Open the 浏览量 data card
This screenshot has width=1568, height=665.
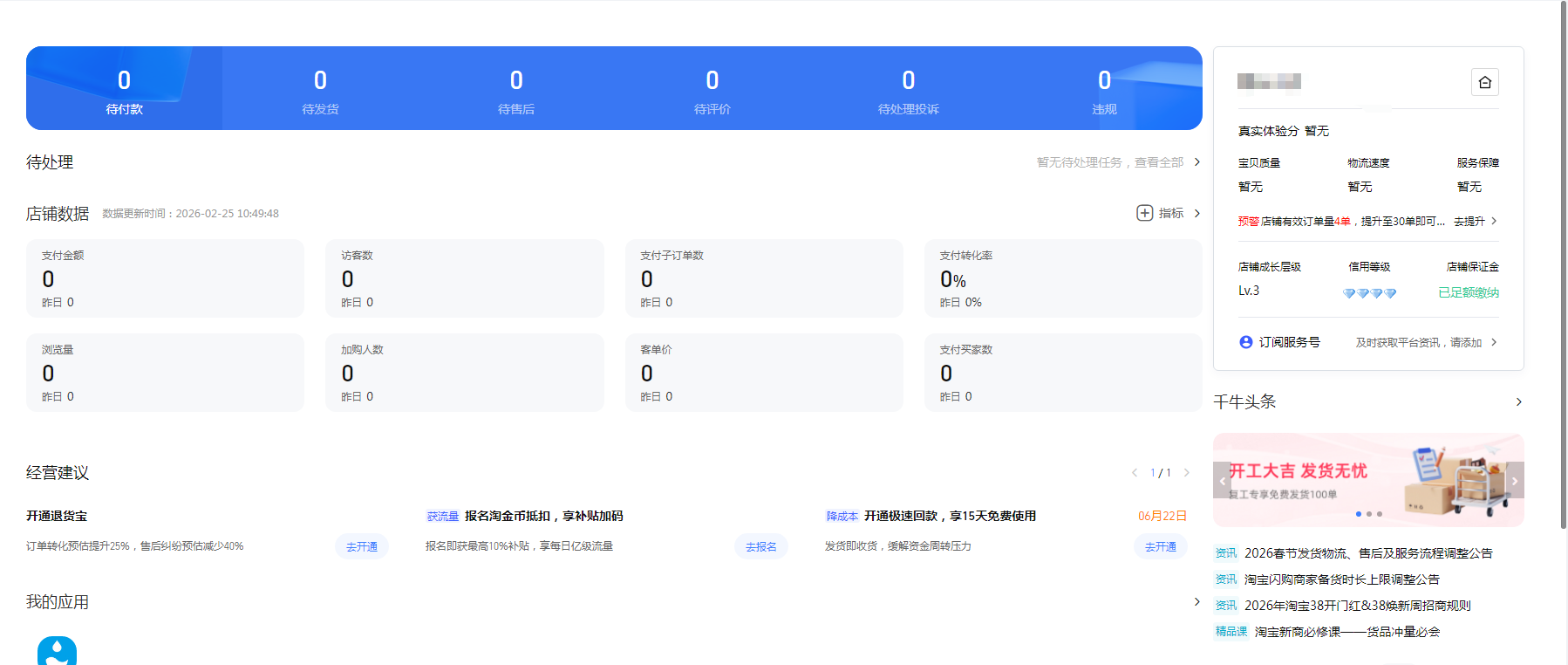click(x=165, y=373)
